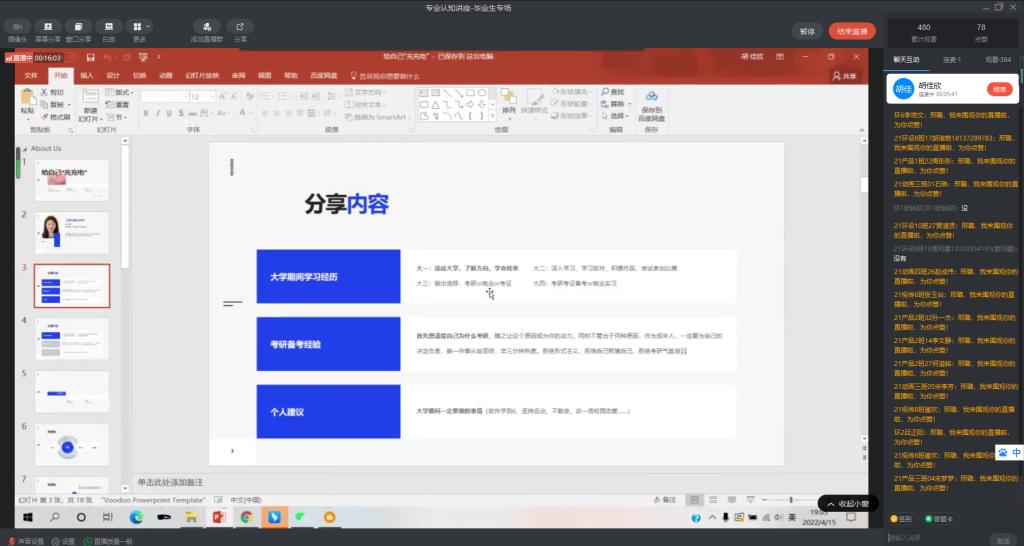The width and height of the screenshot is (1024, 546).
Task: Click the add live group (添加直播群) icon
Action: [205, 27]
